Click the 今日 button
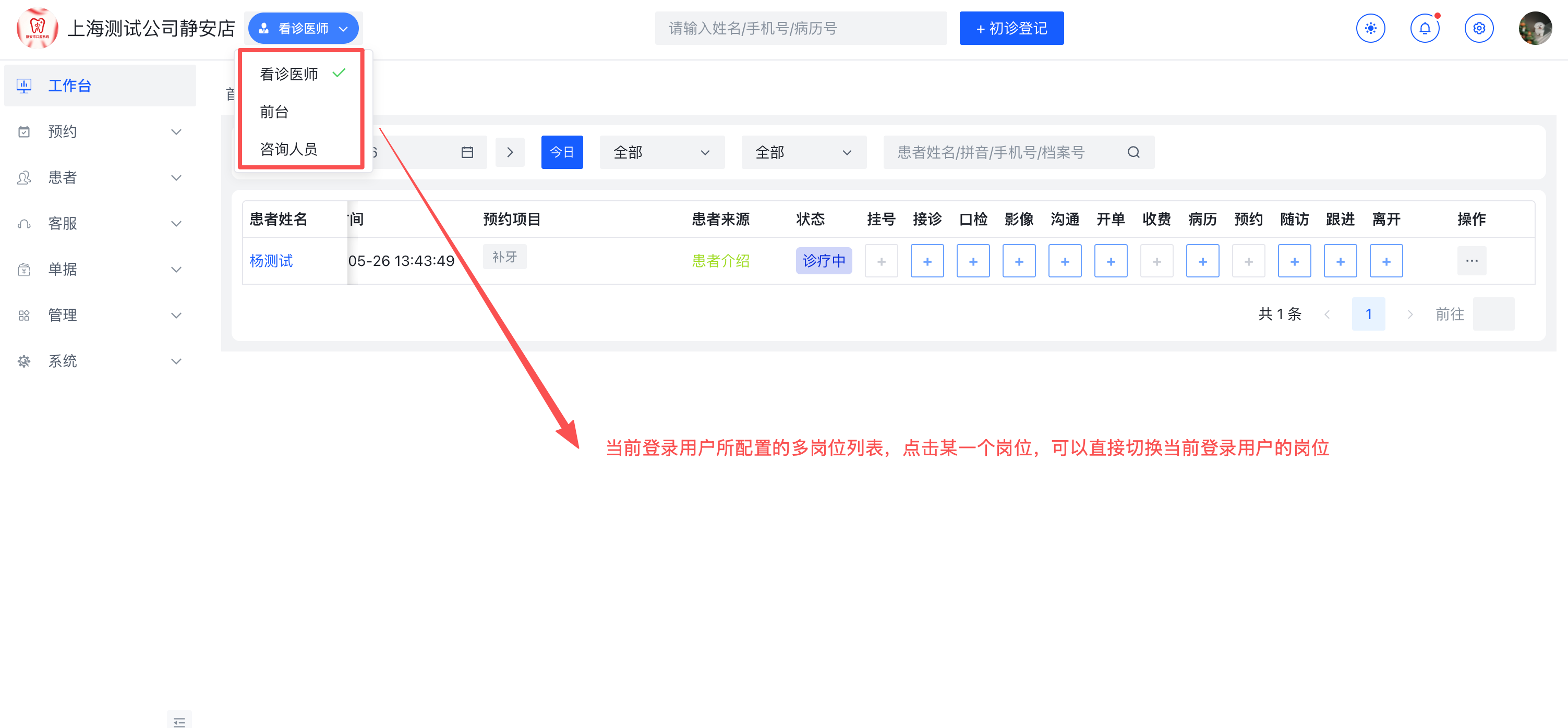The width and height of the screenshot is (1568, 728). (561, 152)
